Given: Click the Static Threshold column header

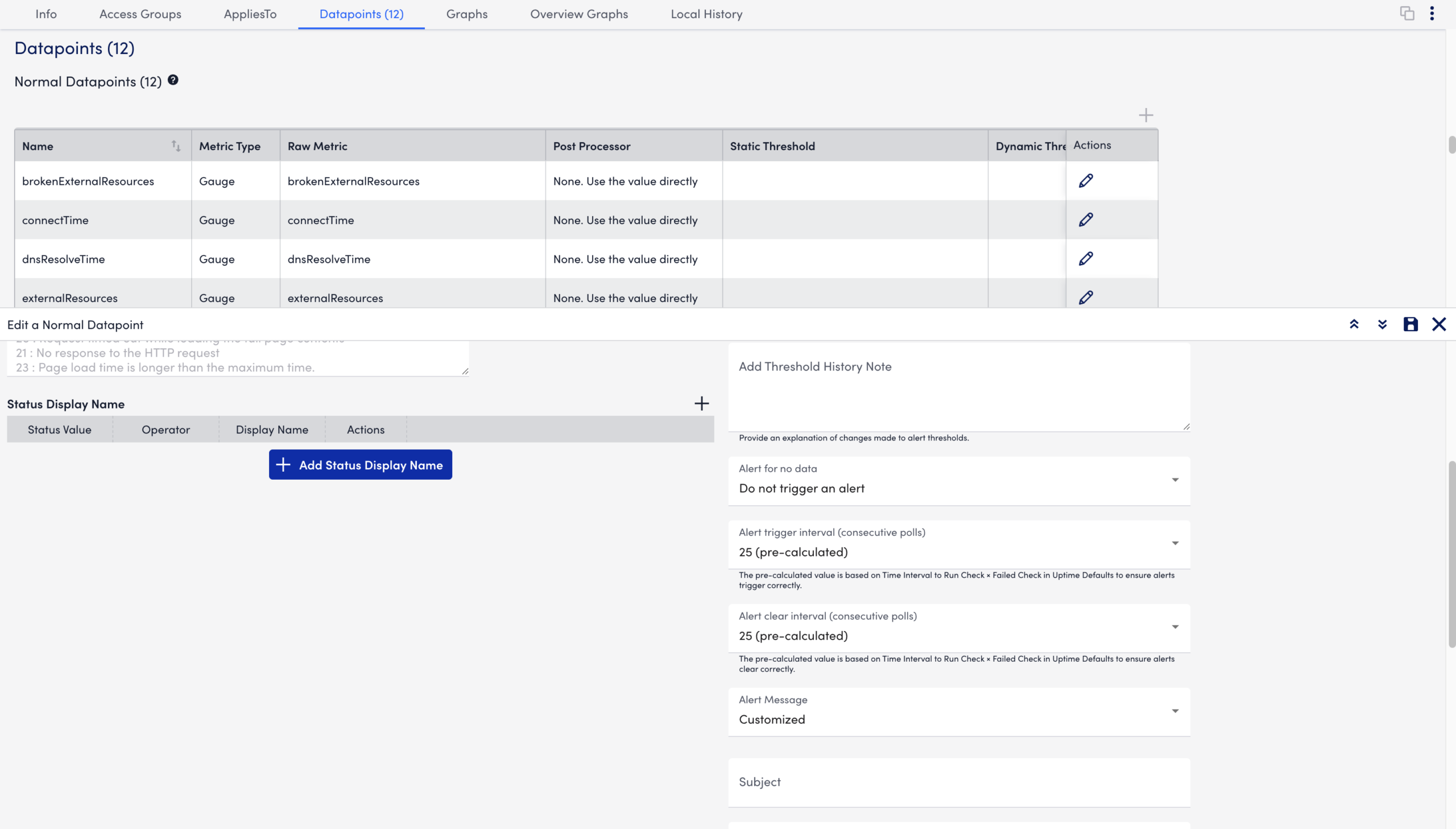Looking at the screenshot, I should [x=855, y=146].
